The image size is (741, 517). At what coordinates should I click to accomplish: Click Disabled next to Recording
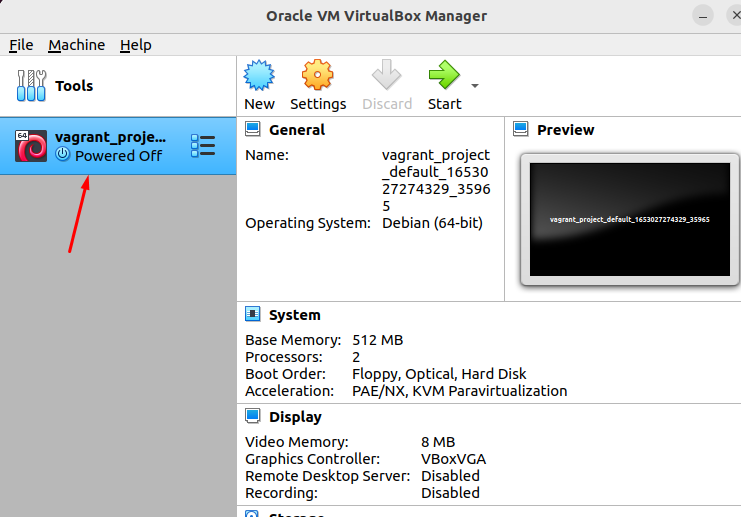450,493
